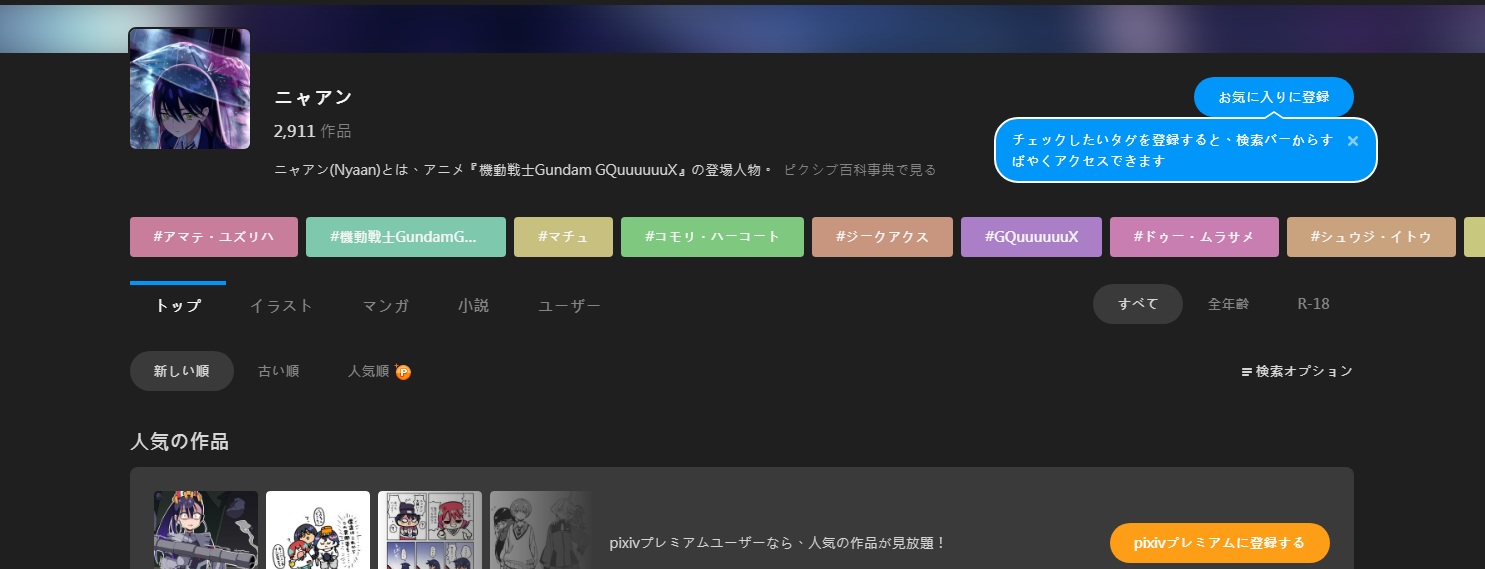Click the お気に入りに登録 button
Viewport: 1485px width, 569px height.
click(1273, 97)
